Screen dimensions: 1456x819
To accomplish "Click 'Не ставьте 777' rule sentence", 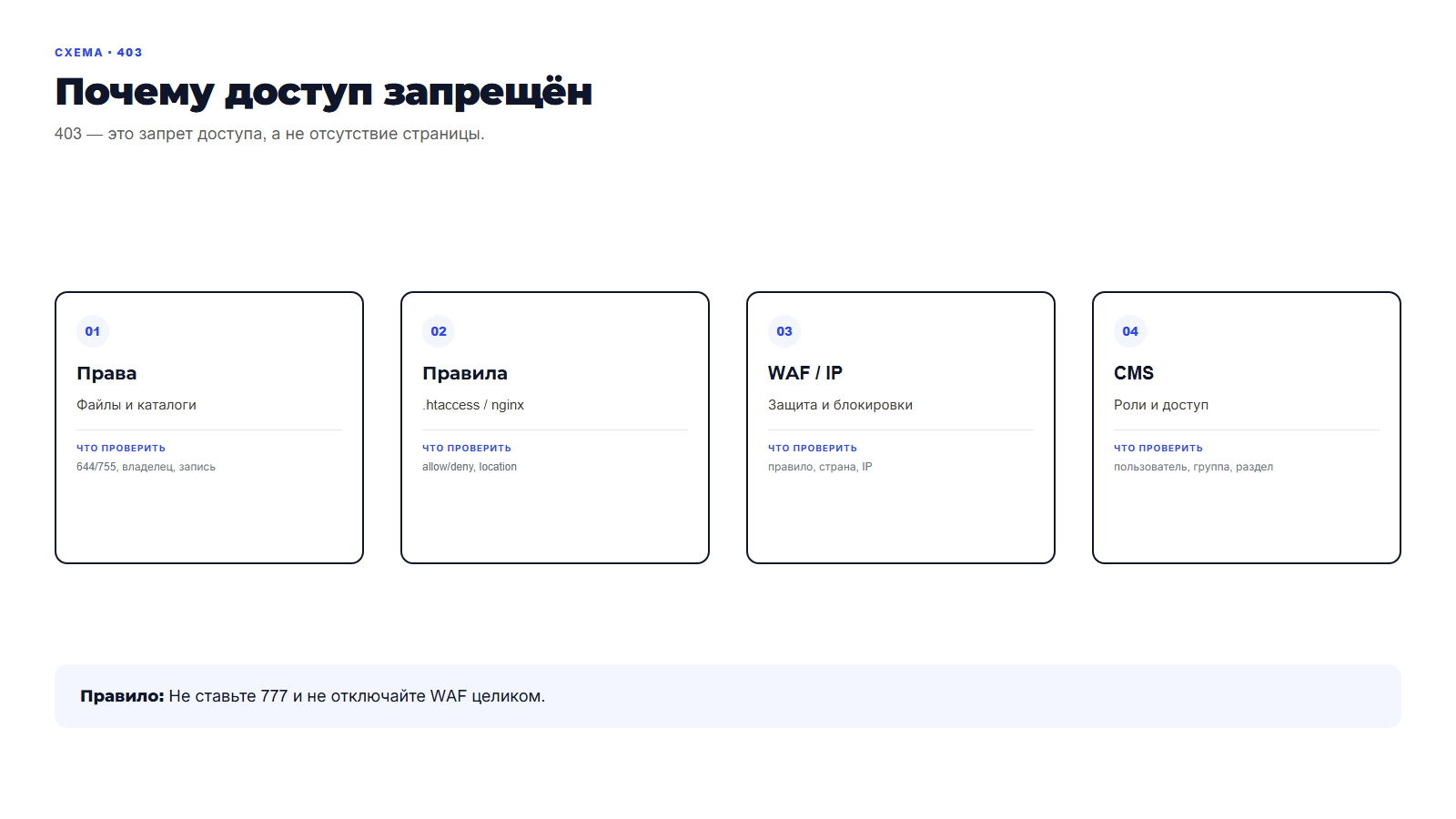I will [357, 696].
